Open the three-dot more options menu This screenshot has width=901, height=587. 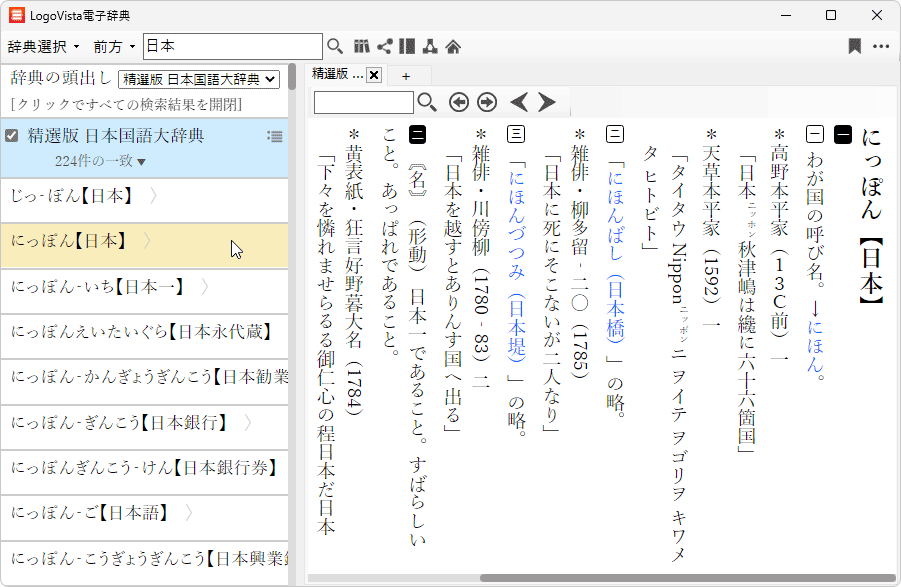pyautogui.click(x=881, y=46)
